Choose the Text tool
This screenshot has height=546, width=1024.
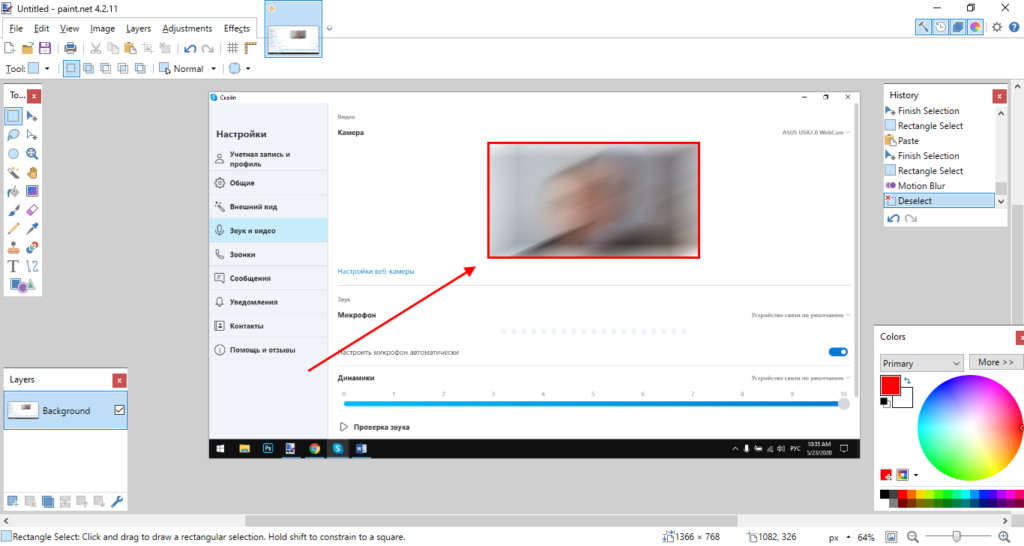pos(14,266)
